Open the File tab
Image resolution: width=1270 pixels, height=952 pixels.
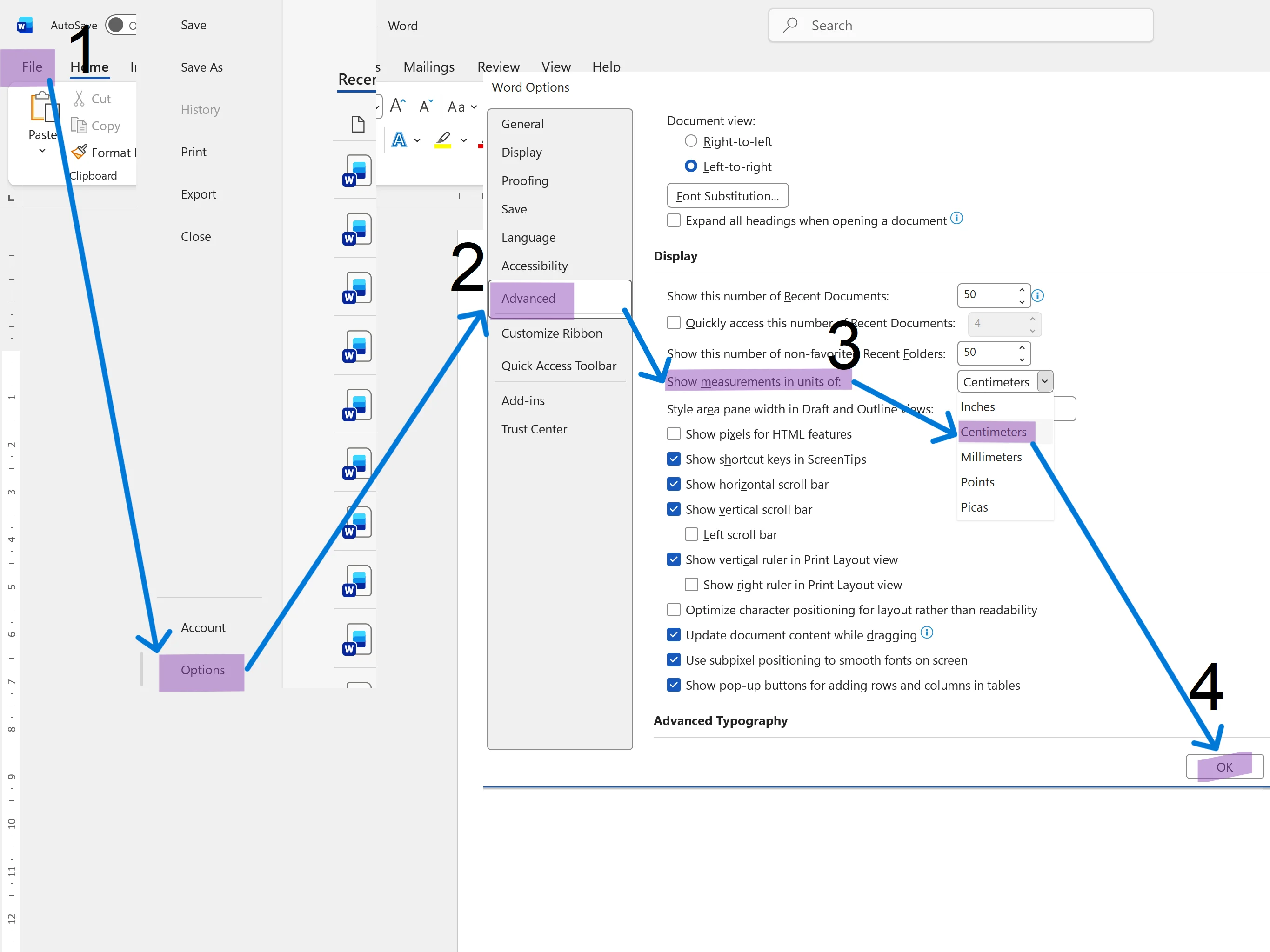[x=32, y=67]
